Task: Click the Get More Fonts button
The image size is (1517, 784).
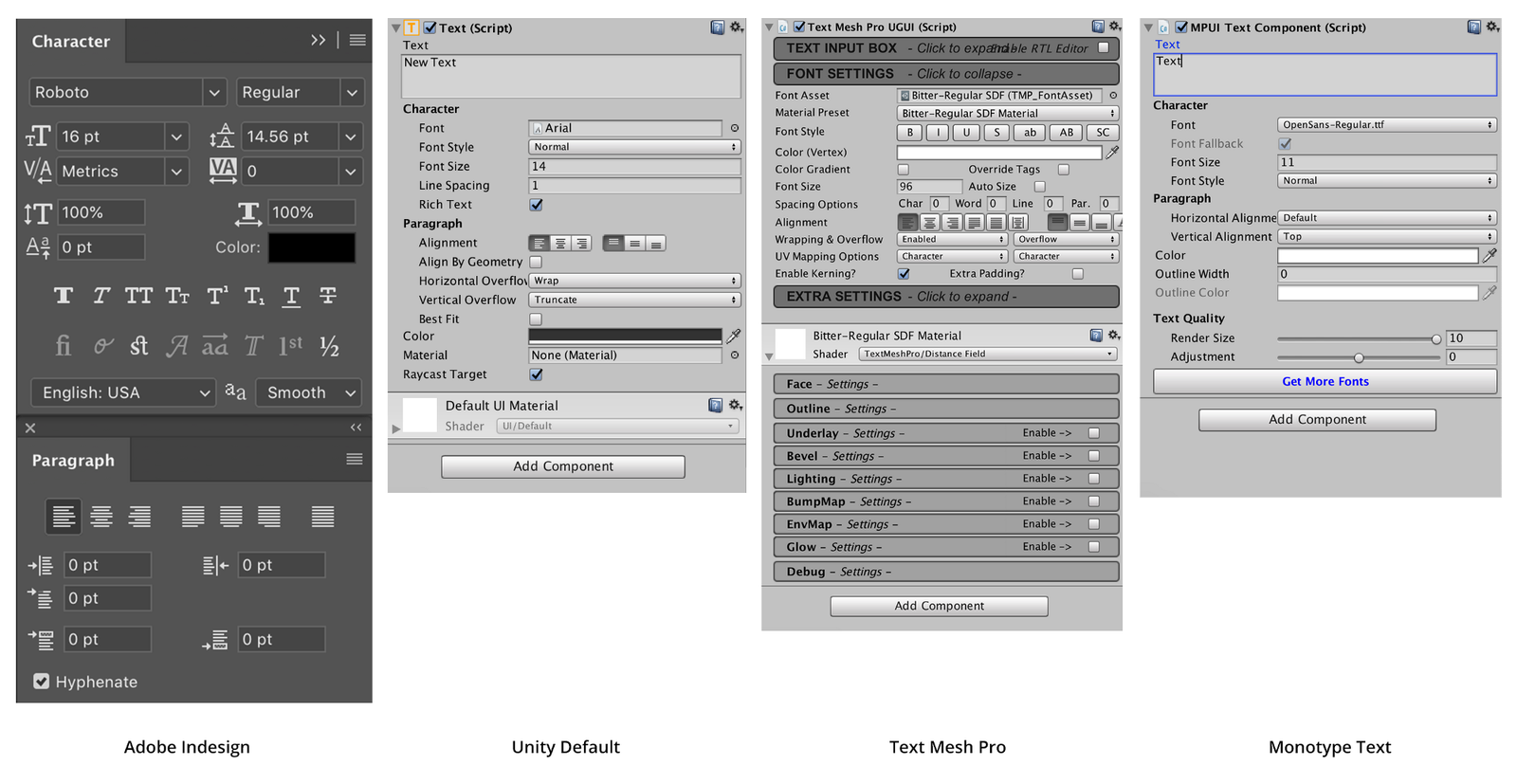Action: pyautogui.click(x=1325, y=381)
